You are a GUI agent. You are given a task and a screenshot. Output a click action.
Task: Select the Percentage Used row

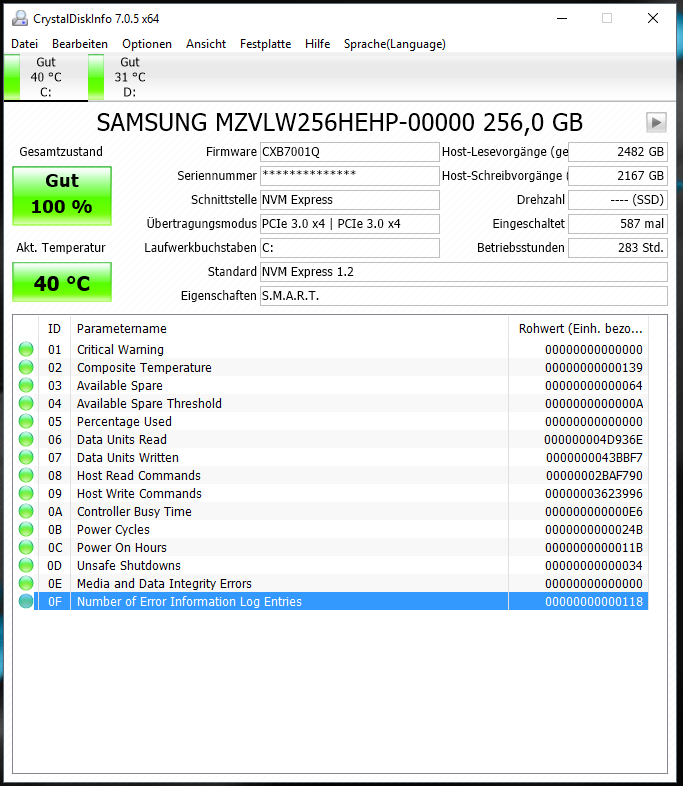click(331, 422)
